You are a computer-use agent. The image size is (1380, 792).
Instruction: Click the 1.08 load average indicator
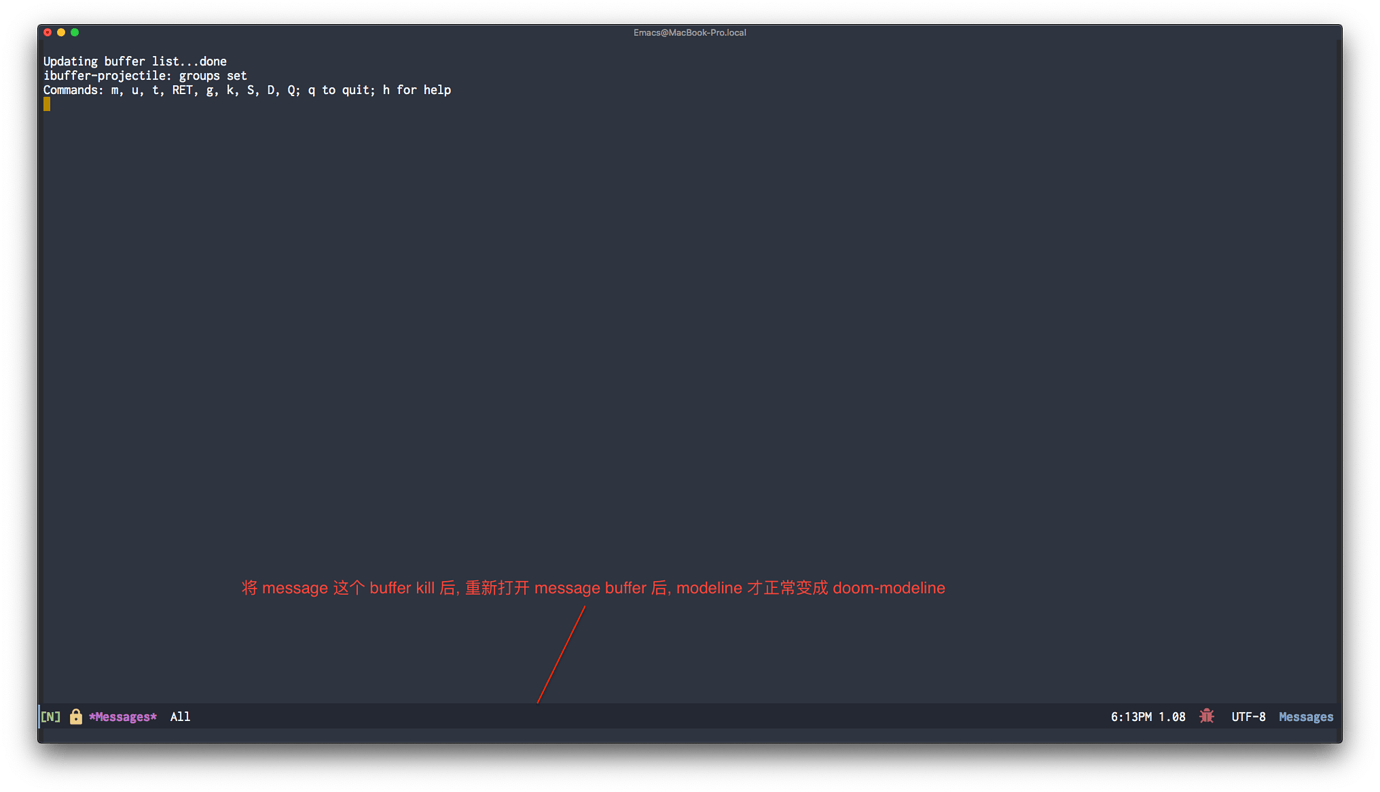pyautogui.click(x=1174, y=716)
